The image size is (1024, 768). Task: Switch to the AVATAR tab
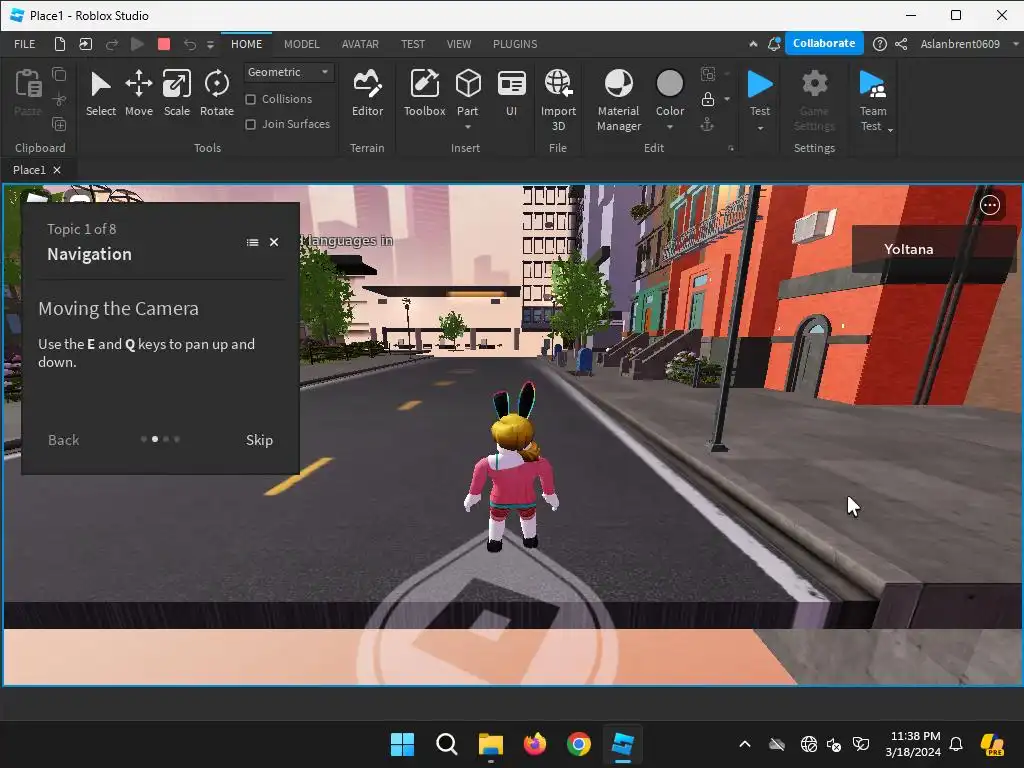coord(360,44)
